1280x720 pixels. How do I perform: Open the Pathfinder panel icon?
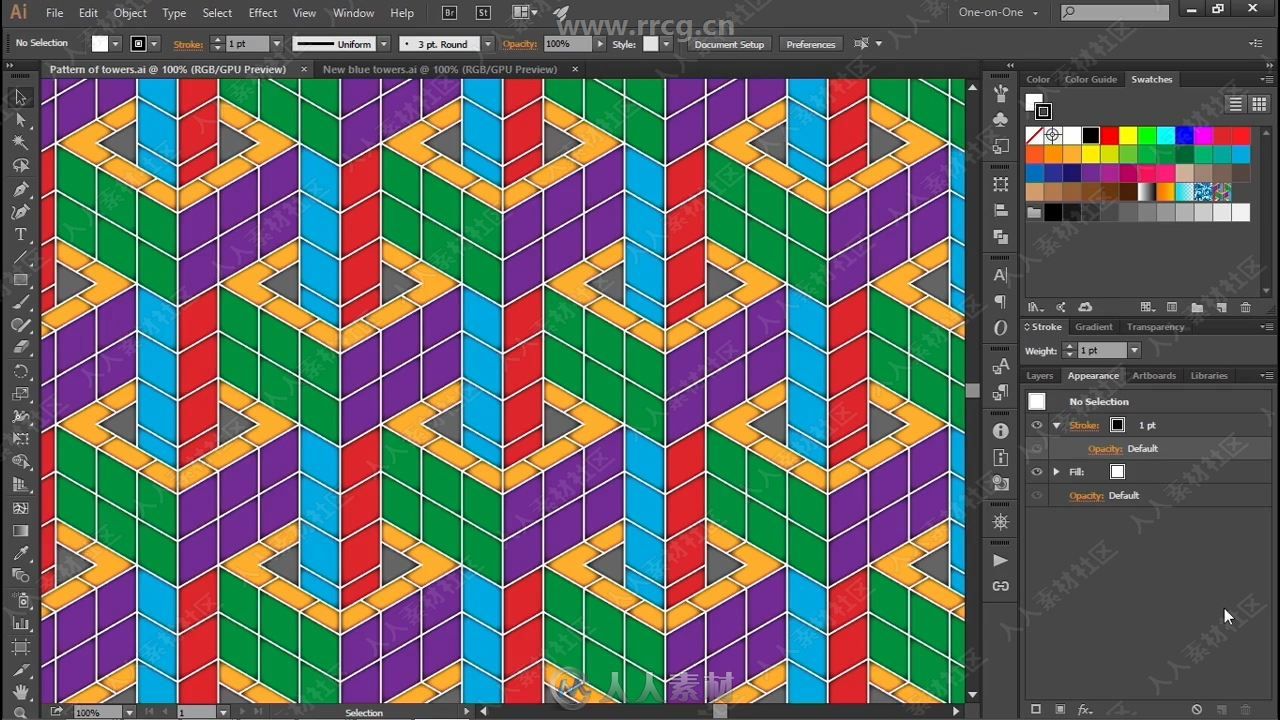point(1001,237)
